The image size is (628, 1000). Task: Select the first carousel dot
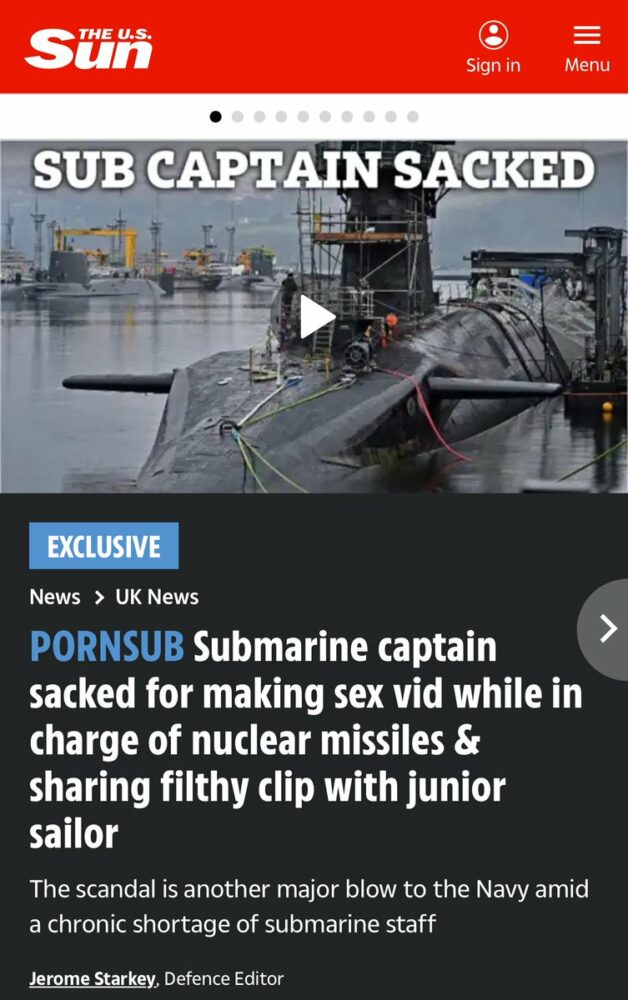(x=215, y=117)
